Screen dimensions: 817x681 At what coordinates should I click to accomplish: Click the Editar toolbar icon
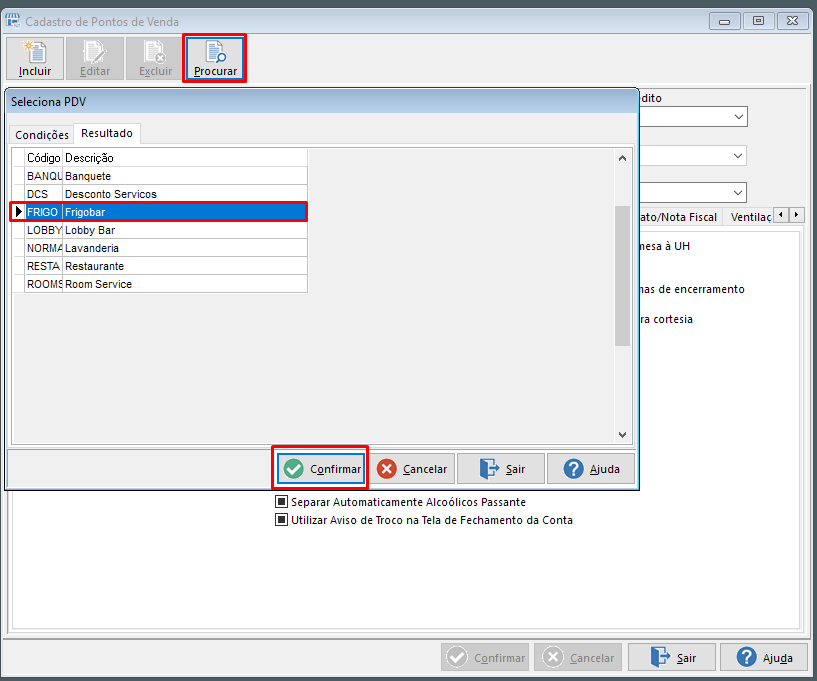95,58
